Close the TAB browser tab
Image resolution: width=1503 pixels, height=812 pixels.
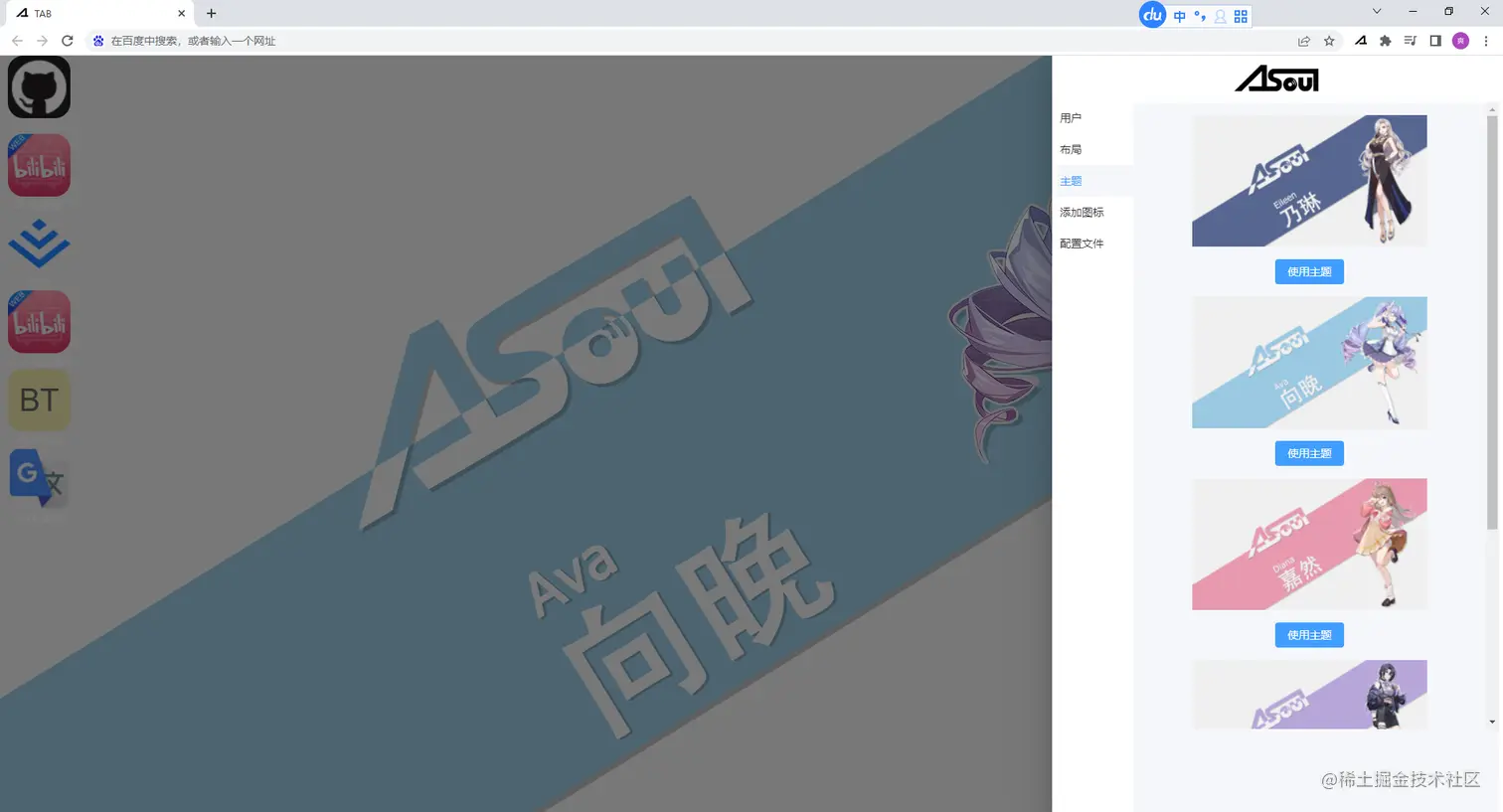(181, 14)
